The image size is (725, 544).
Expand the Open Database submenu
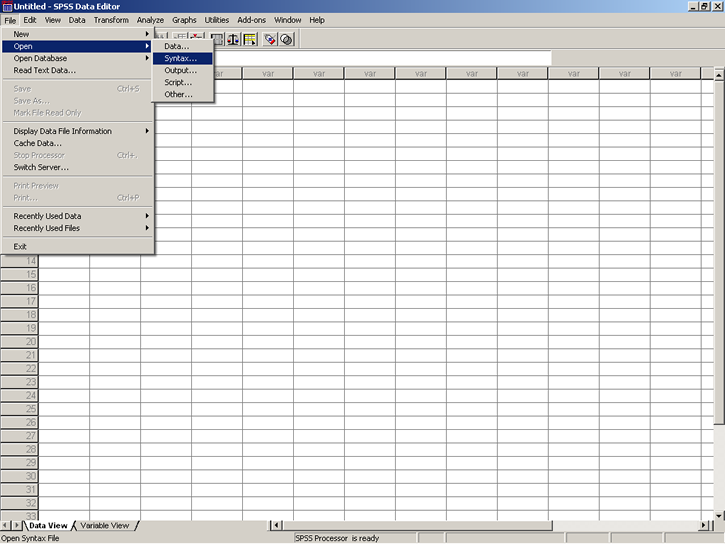[x=78, y=58]
